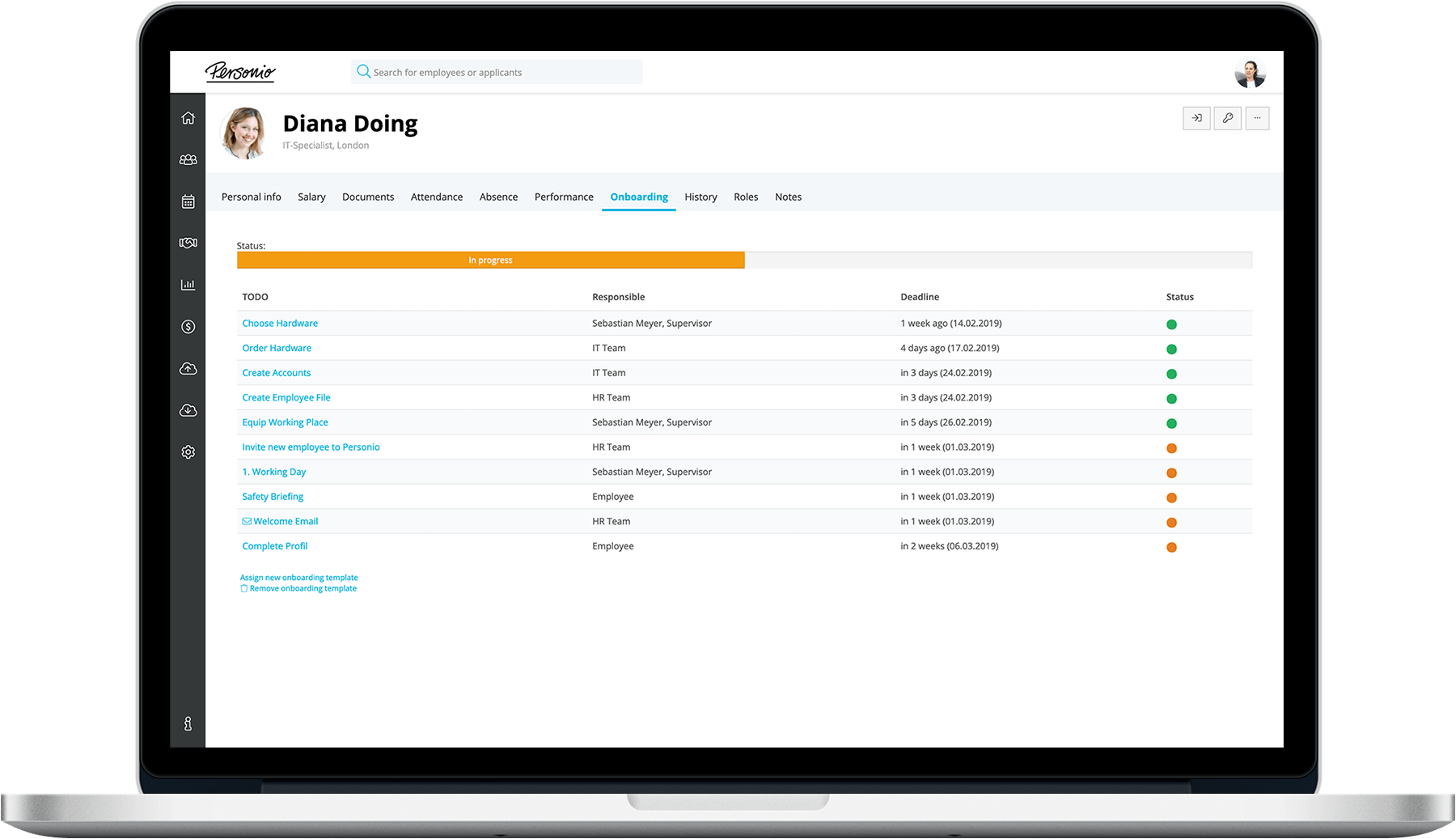Open the three-dots more options menu

tap(1257, 118)
